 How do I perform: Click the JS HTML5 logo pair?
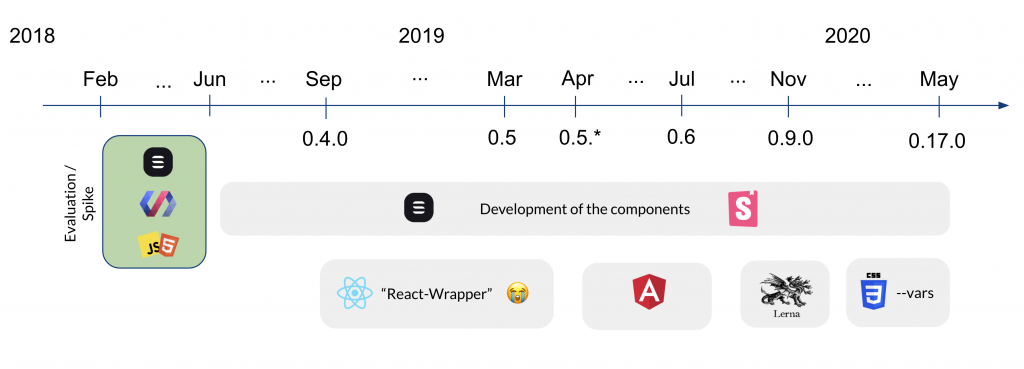[158, 246]
